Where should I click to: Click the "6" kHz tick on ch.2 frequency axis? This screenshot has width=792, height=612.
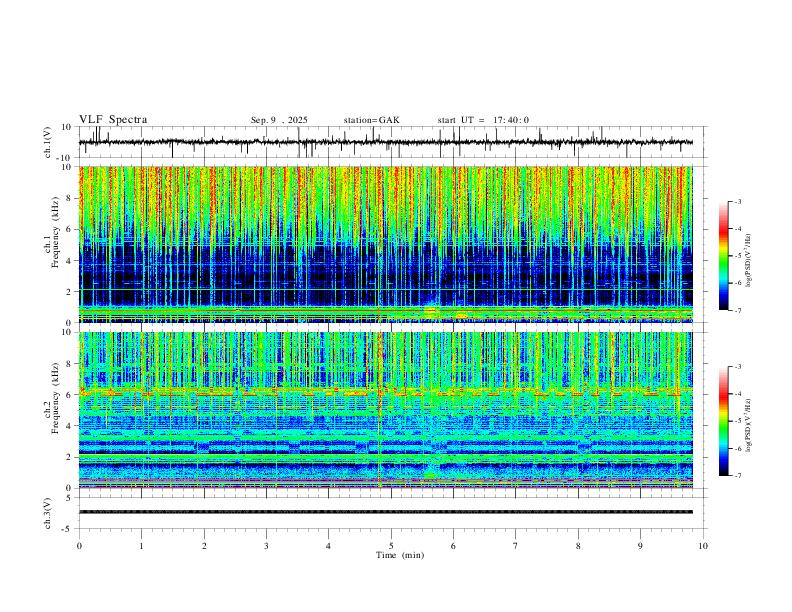tap(69, 395)
